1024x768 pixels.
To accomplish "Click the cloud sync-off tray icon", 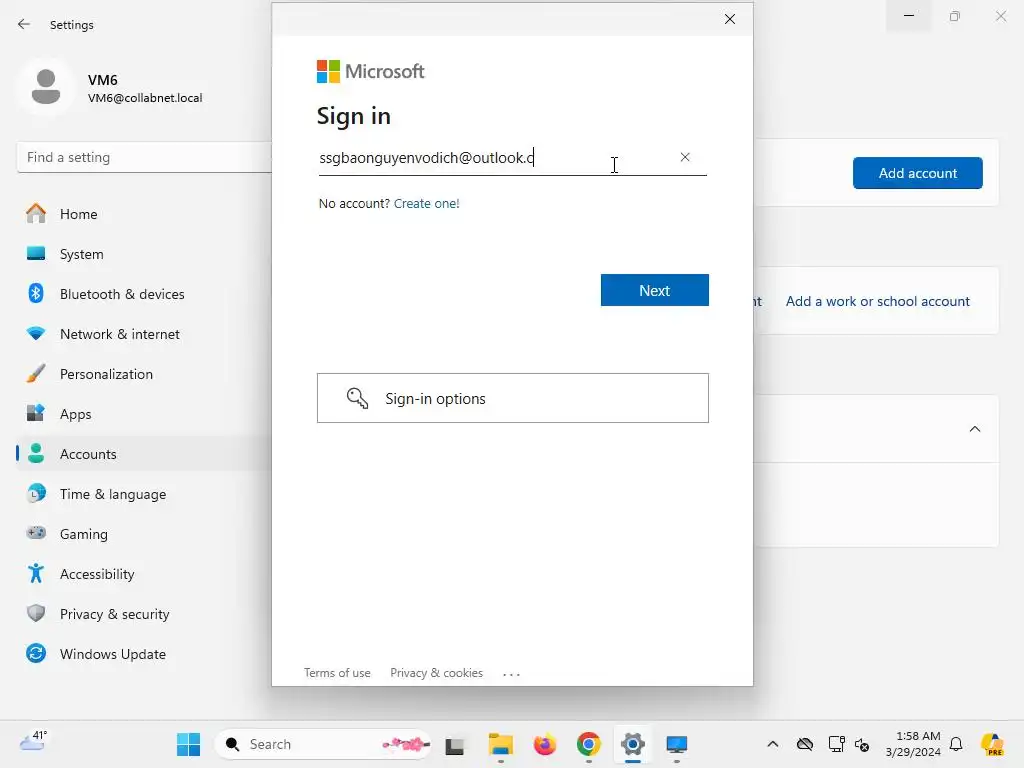I will [805, 744].
